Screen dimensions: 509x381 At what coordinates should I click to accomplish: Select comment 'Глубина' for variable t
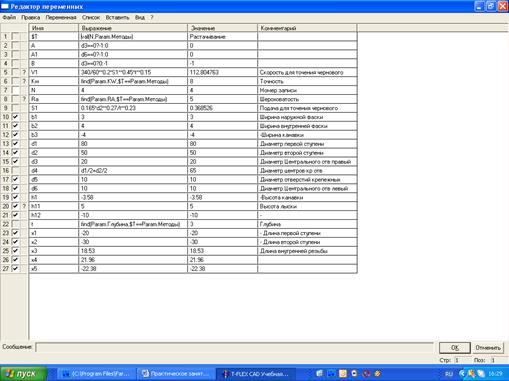[x=307, y=224]
